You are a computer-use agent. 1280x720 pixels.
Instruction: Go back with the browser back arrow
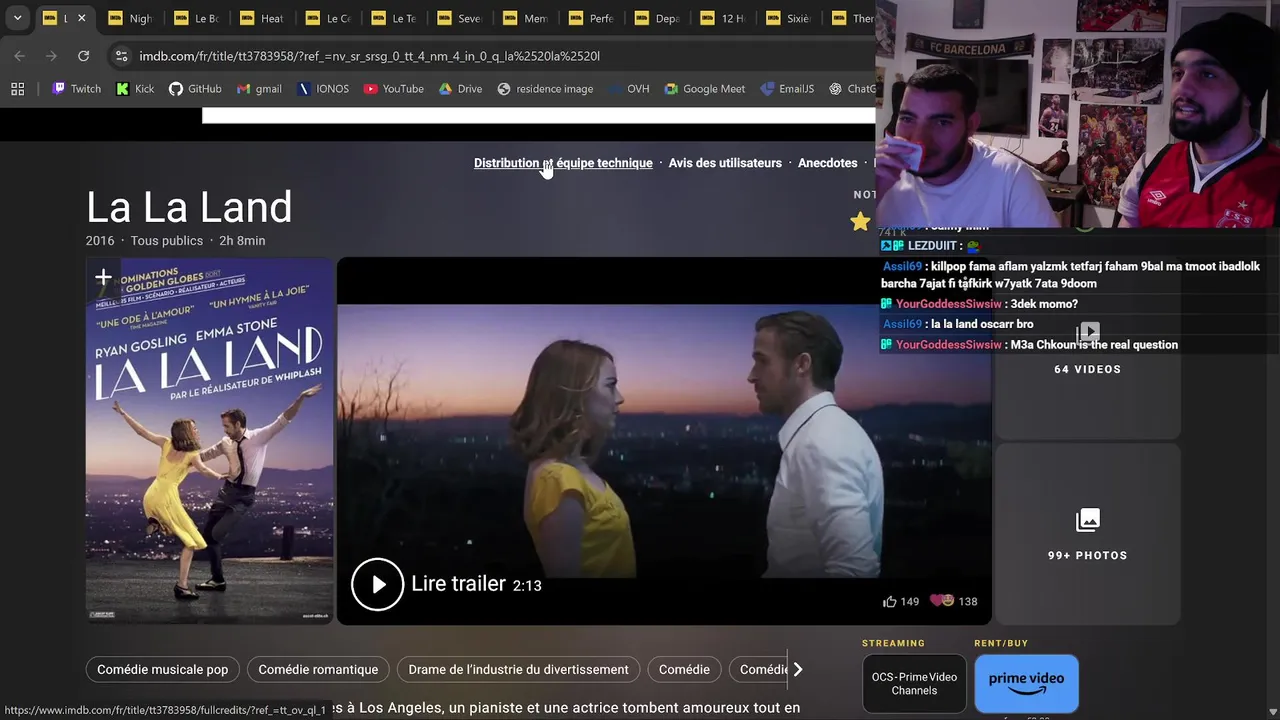20,56
